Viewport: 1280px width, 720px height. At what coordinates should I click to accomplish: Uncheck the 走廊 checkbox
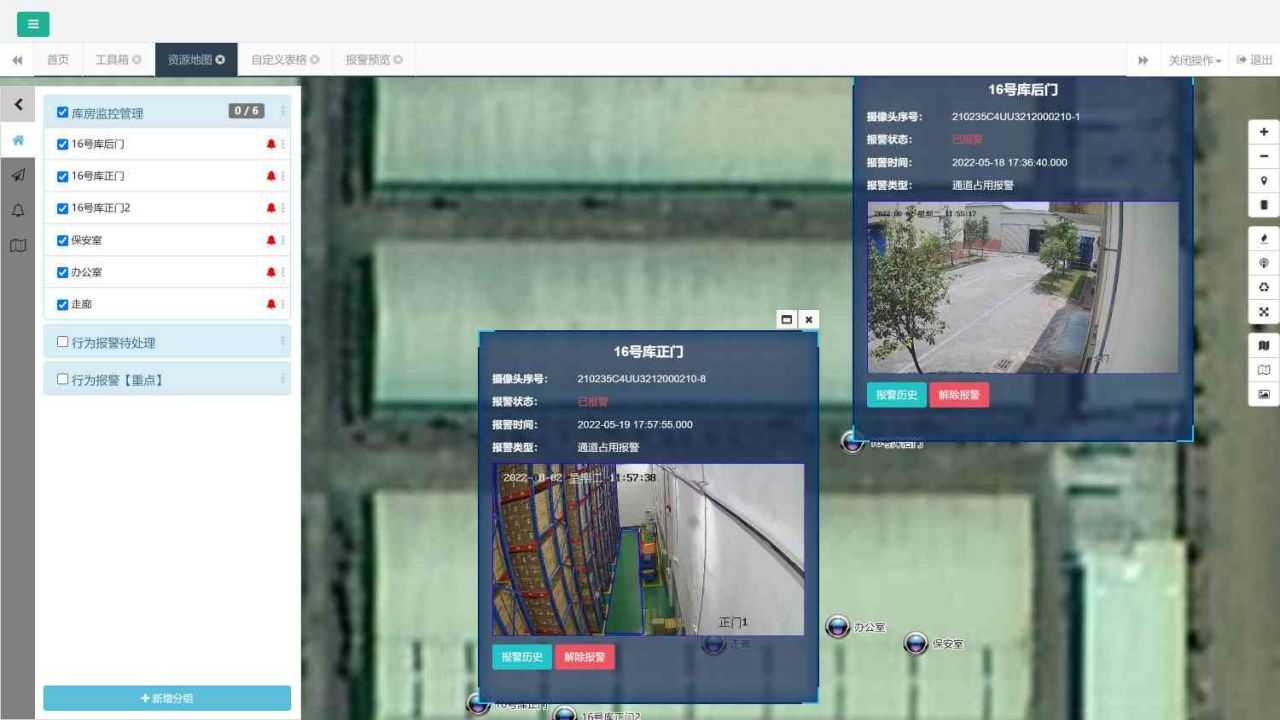pyautogui.click(x=63, y=304)
